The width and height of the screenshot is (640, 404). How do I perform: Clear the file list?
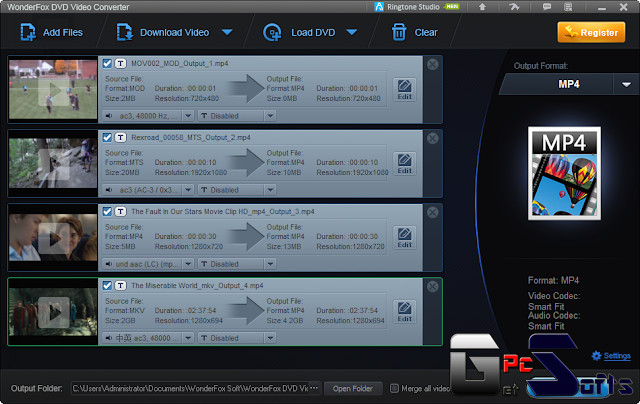[x=415, y=32]
